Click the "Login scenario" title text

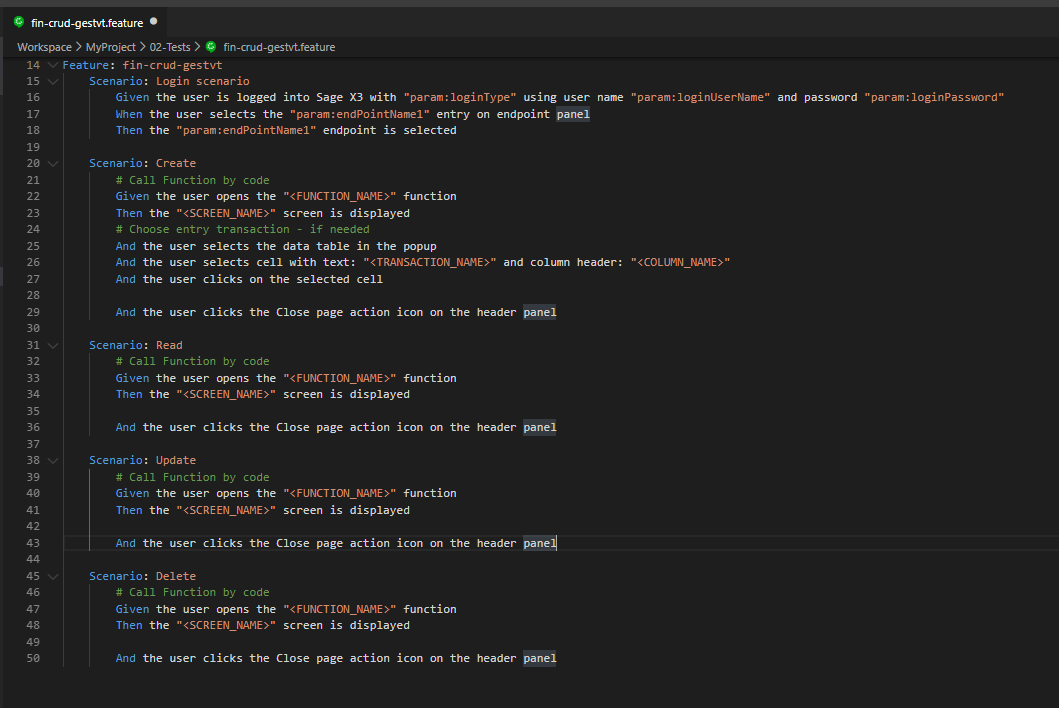click(x=203, y=81)
